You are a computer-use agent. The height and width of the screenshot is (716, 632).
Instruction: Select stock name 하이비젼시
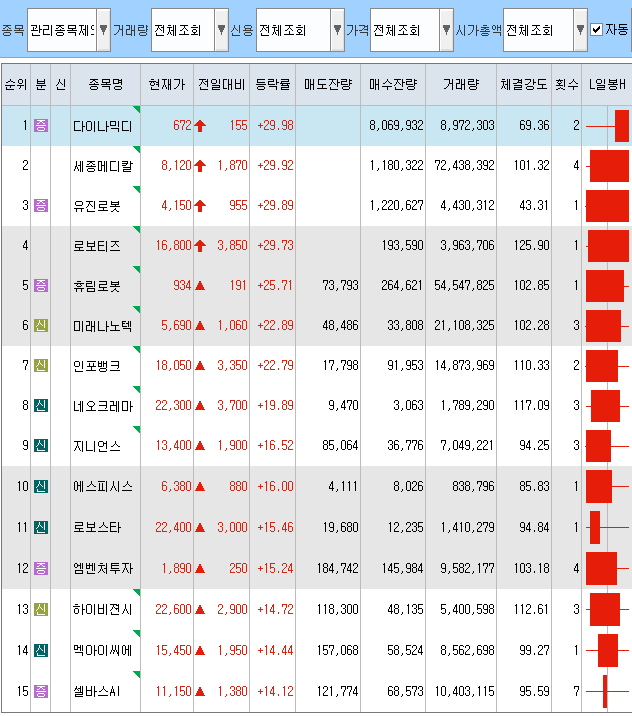(103, 610)
